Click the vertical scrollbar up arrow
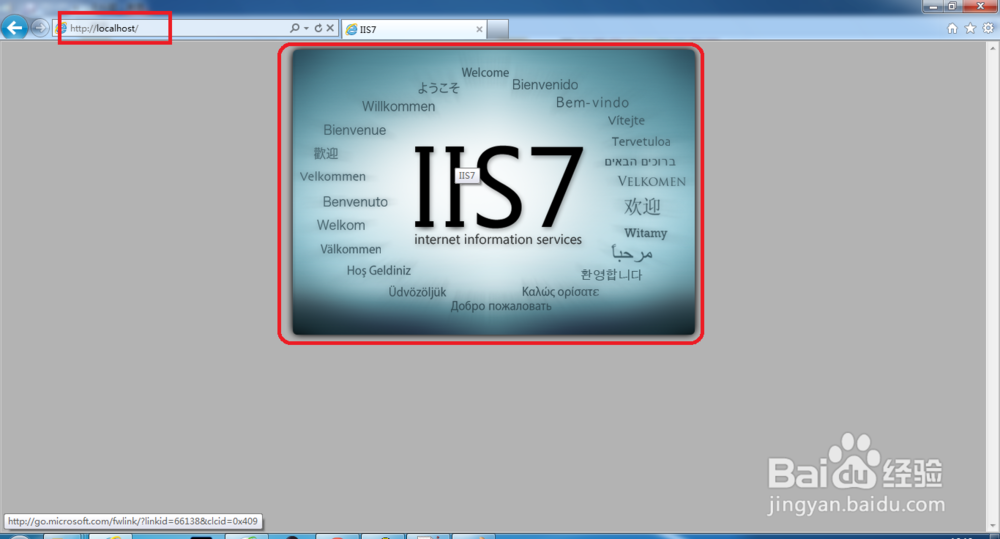The height and width of the screenshot is (539, 1000). tap(993, 47)
